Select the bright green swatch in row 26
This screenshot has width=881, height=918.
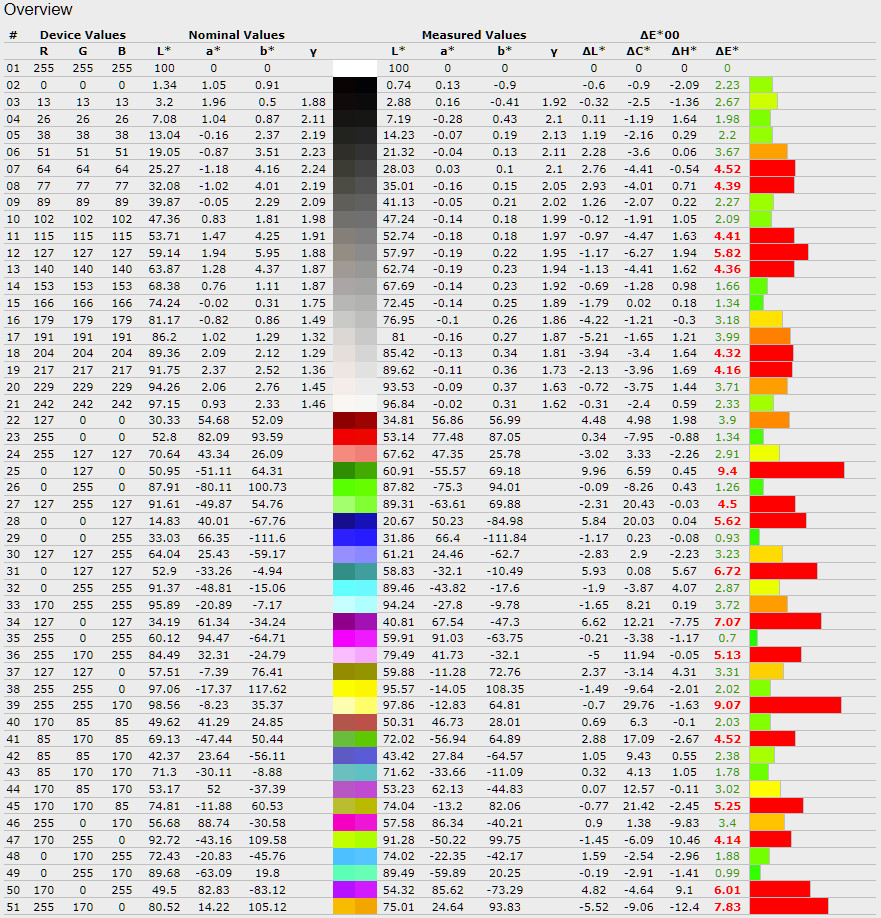(x=354, y=487)
